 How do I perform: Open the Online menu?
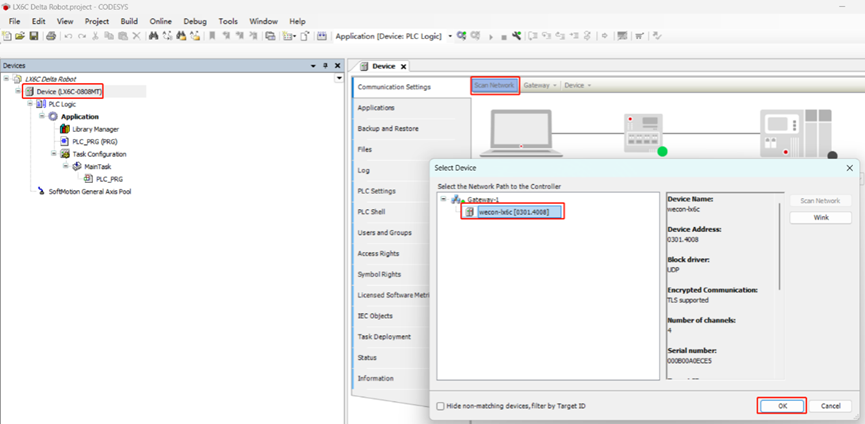point(160,21)
